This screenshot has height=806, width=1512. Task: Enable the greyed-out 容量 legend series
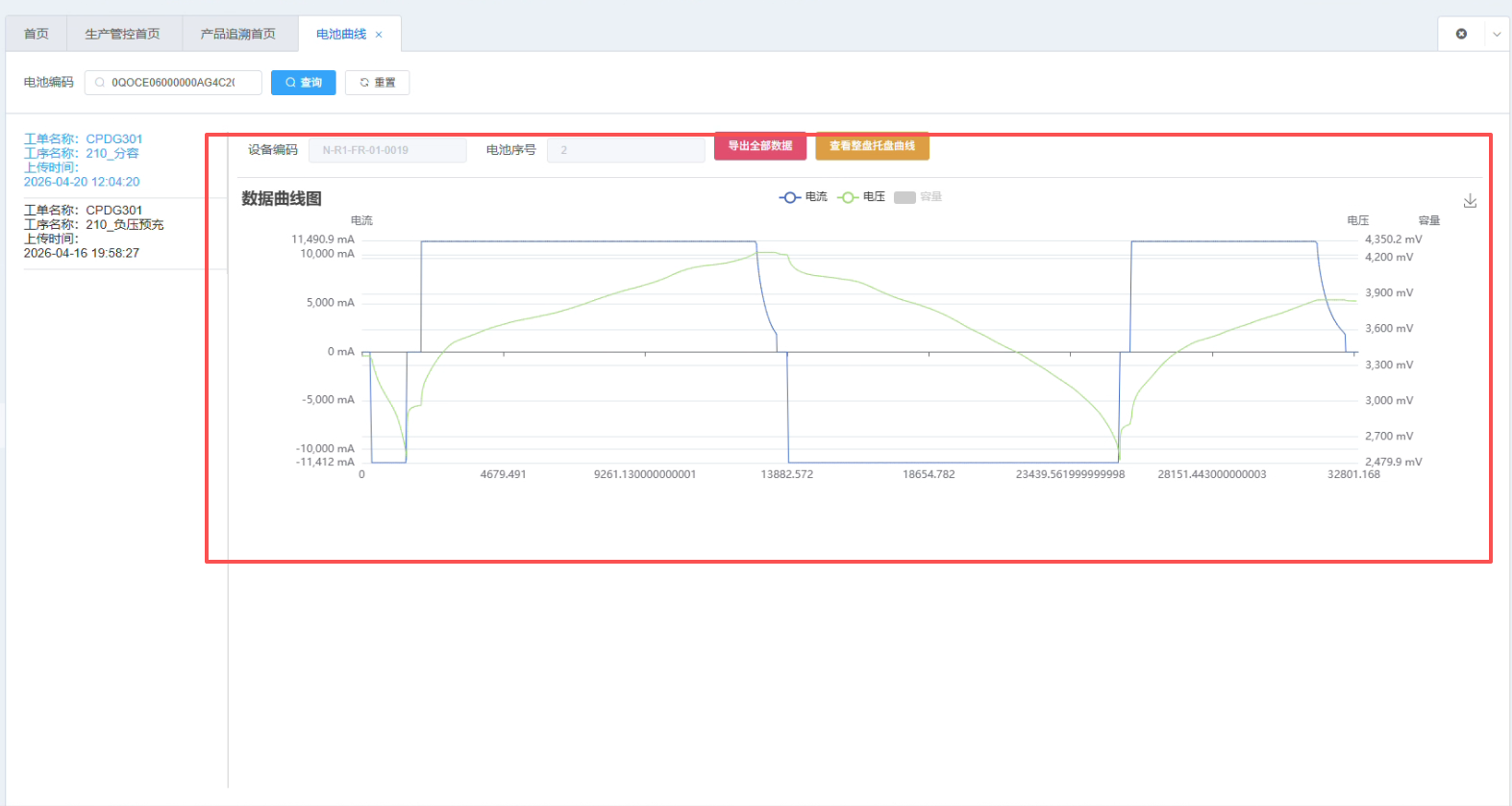click(918, 197)
